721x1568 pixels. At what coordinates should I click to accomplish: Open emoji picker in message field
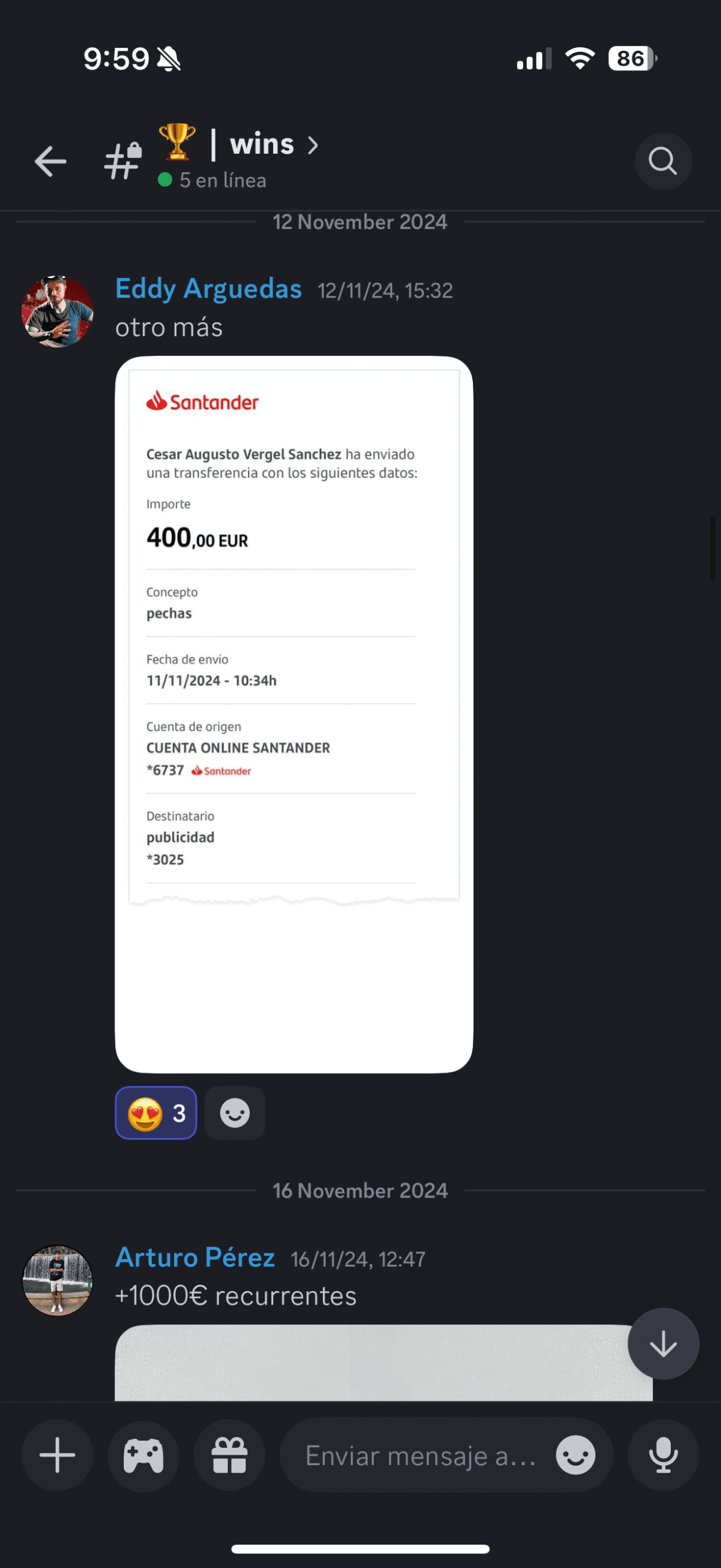pos(575,1455)
